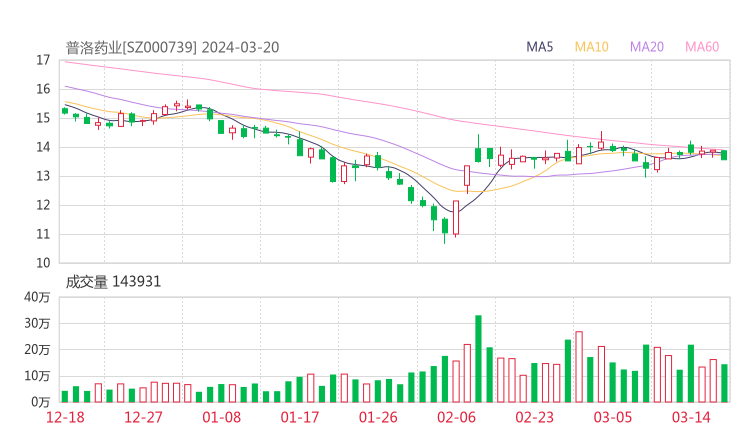The image size is (740, 440).
Task: Click the MA60 legend label
Action: 702,47
